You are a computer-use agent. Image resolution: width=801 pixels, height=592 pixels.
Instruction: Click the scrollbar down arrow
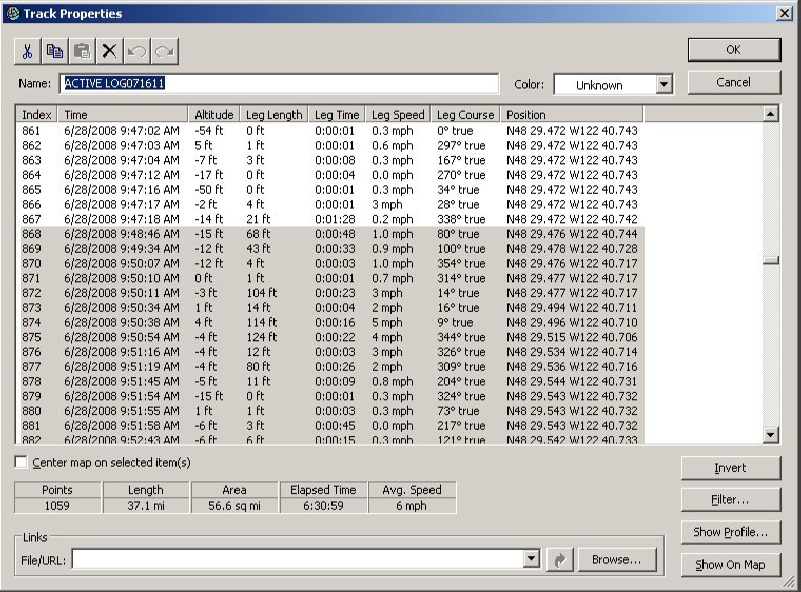click(x=770, y=435)
